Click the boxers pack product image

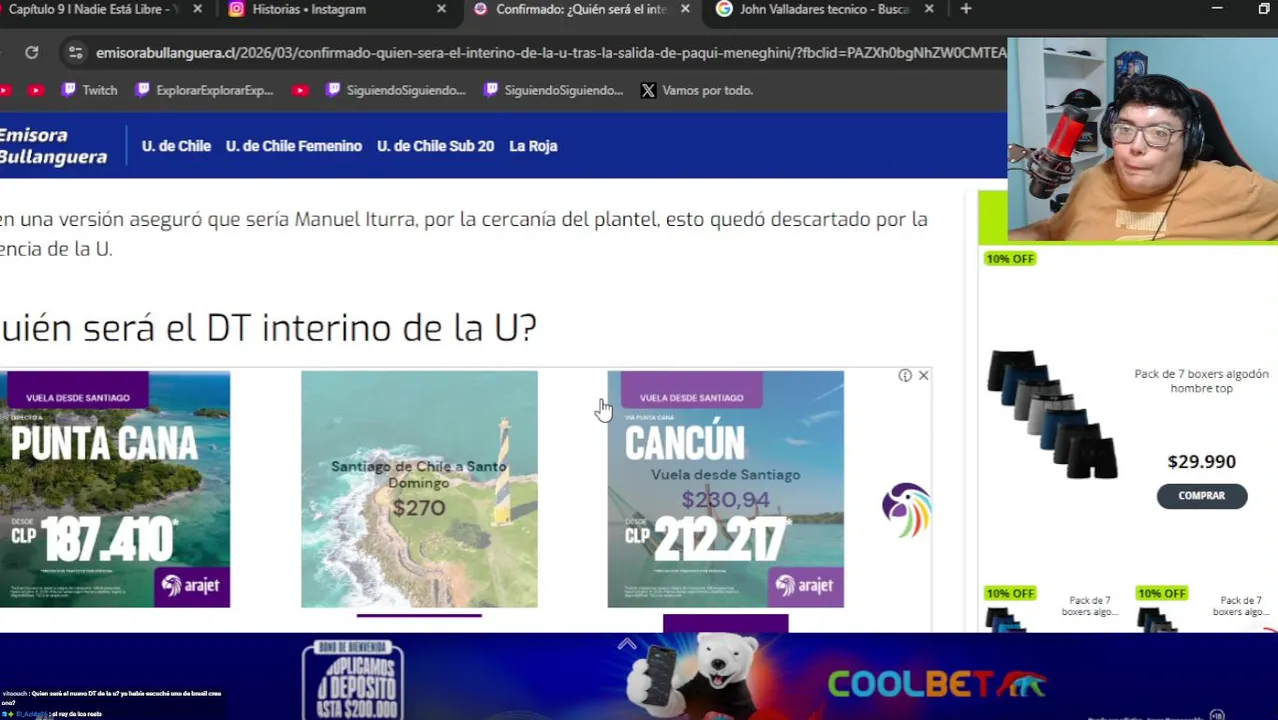(1051, 414)
